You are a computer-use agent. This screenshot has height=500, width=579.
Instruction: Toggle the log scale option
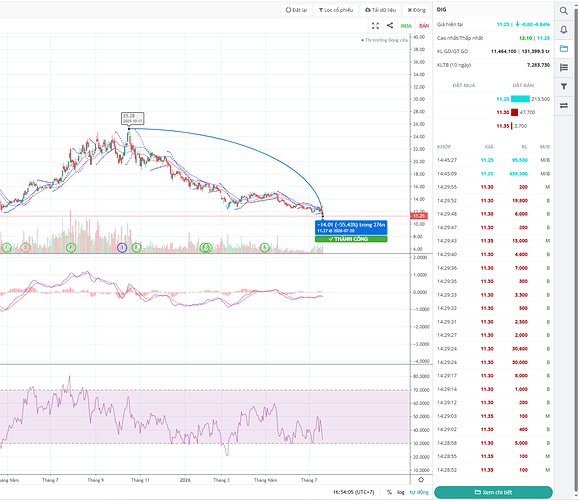[x=401, y=492]
